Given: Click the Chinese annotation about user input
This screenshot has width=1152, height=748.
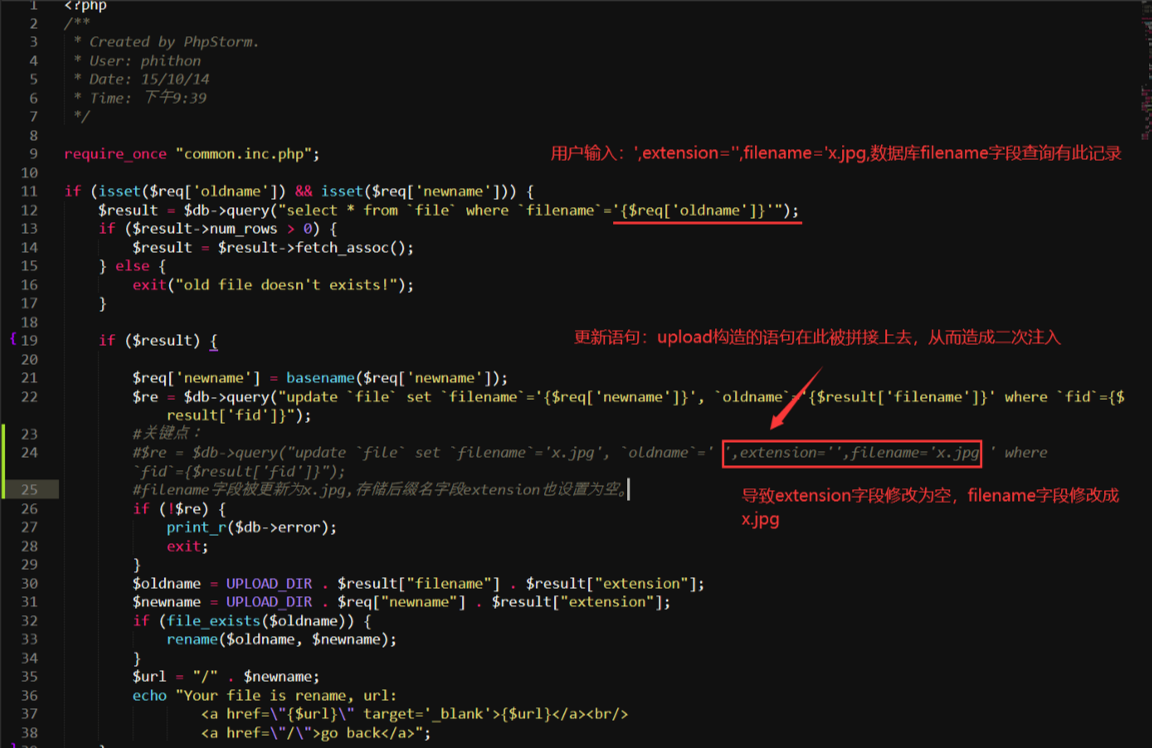Looking at the screenshot, I should pyautogui.click(x=836, y=153).
